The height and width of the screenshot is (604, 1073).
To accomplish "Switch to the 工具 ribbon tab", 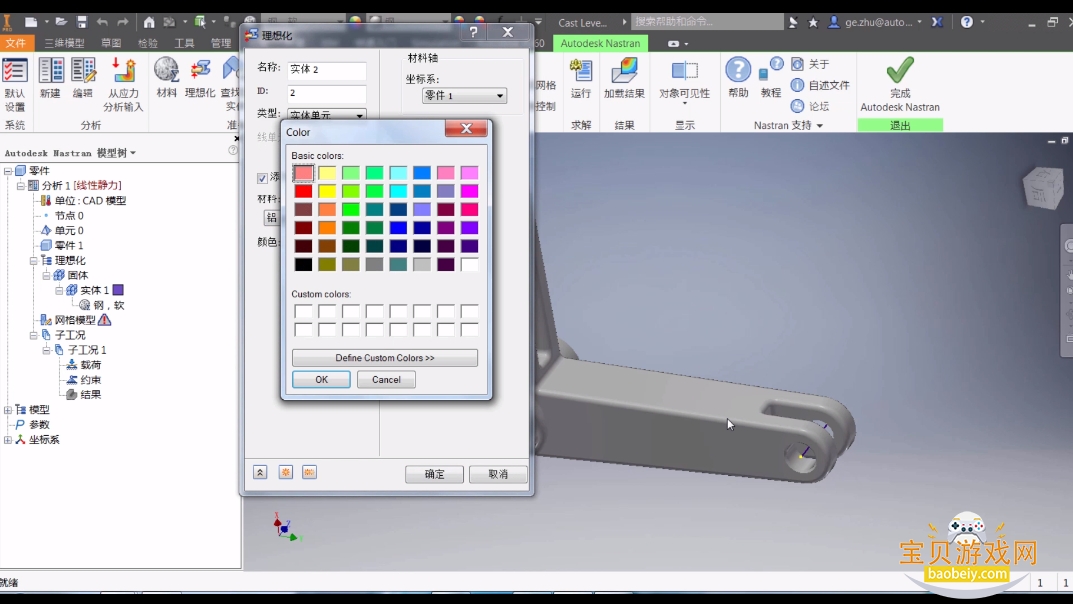I will (x=184, y=43).
